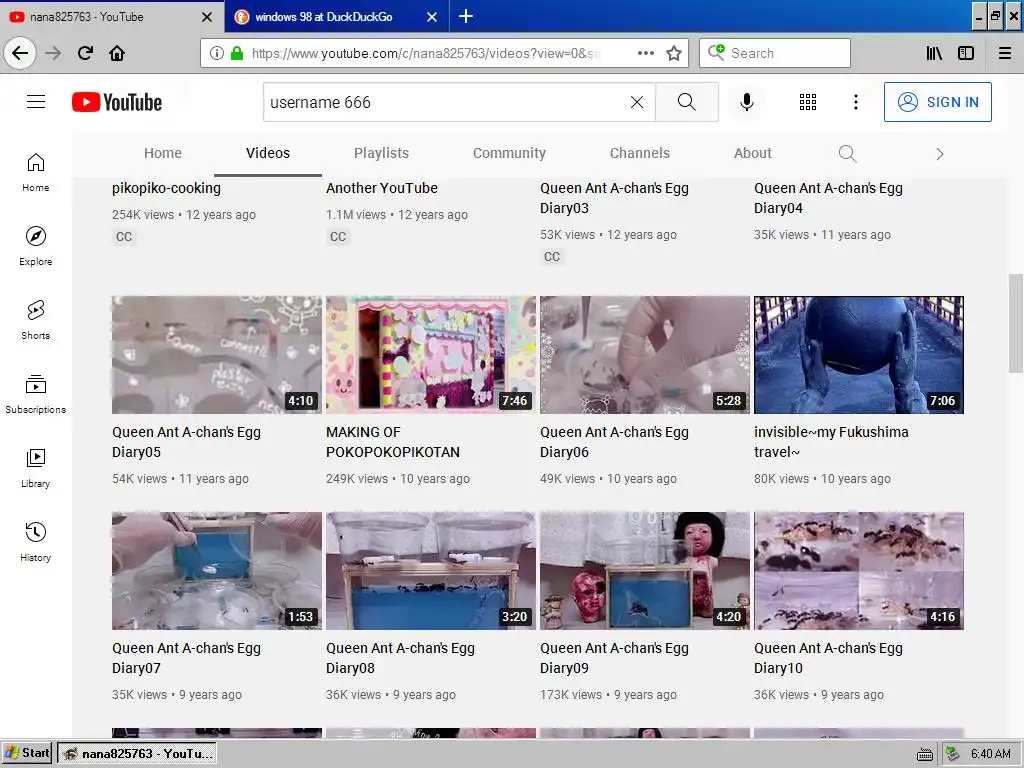Viewport: 1024px width, 768px height.
Task: Open the Channels tab
Action: coord(640,153)
